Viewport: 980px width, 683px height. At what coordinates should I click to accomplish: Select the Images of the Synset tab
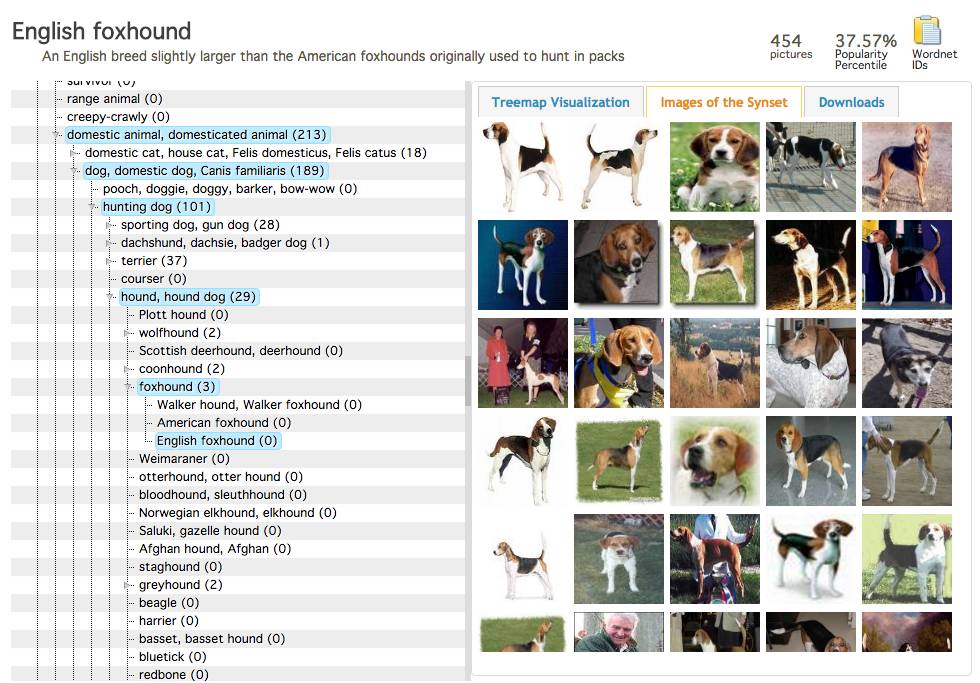724,102
